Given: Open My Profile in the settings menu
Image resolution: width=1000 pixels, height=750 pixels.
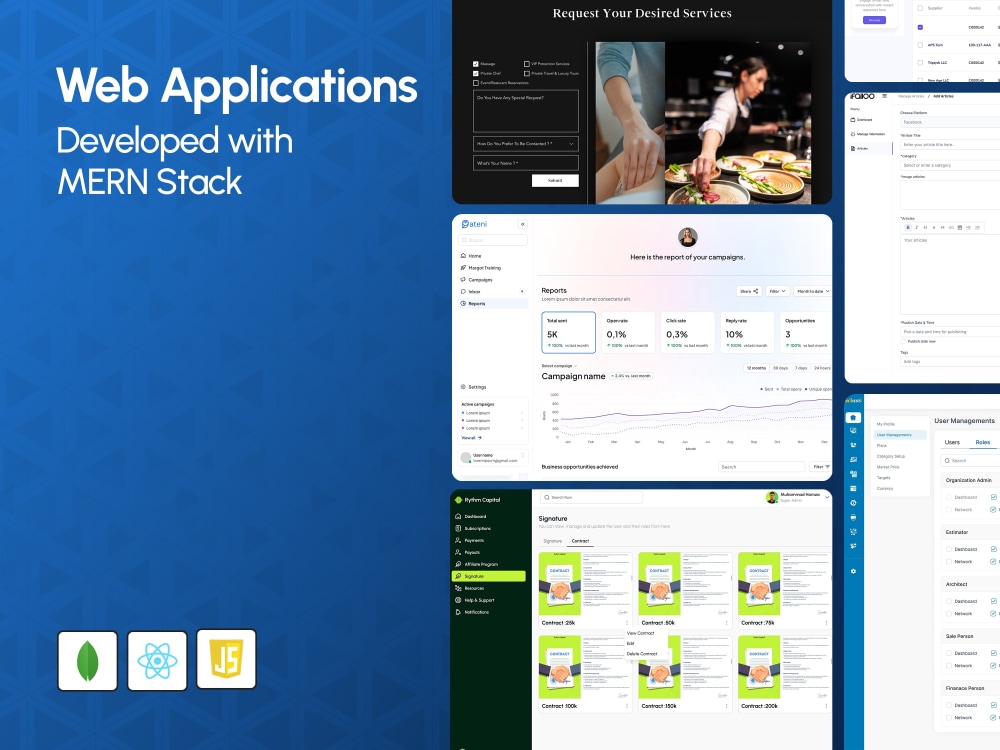Looking at the screenshot, I should [885, 423].
